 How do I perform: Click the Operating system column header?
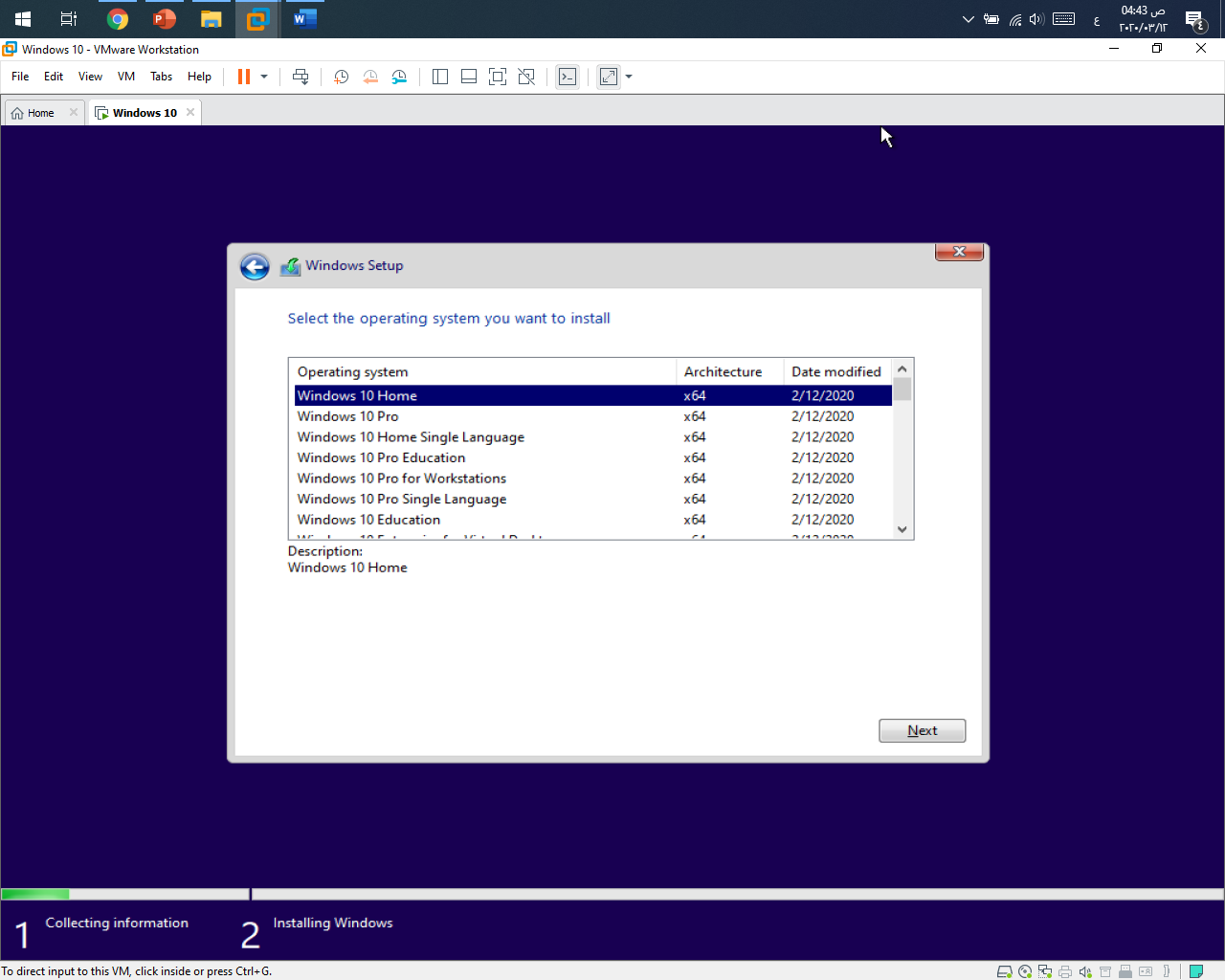(482, 371)
